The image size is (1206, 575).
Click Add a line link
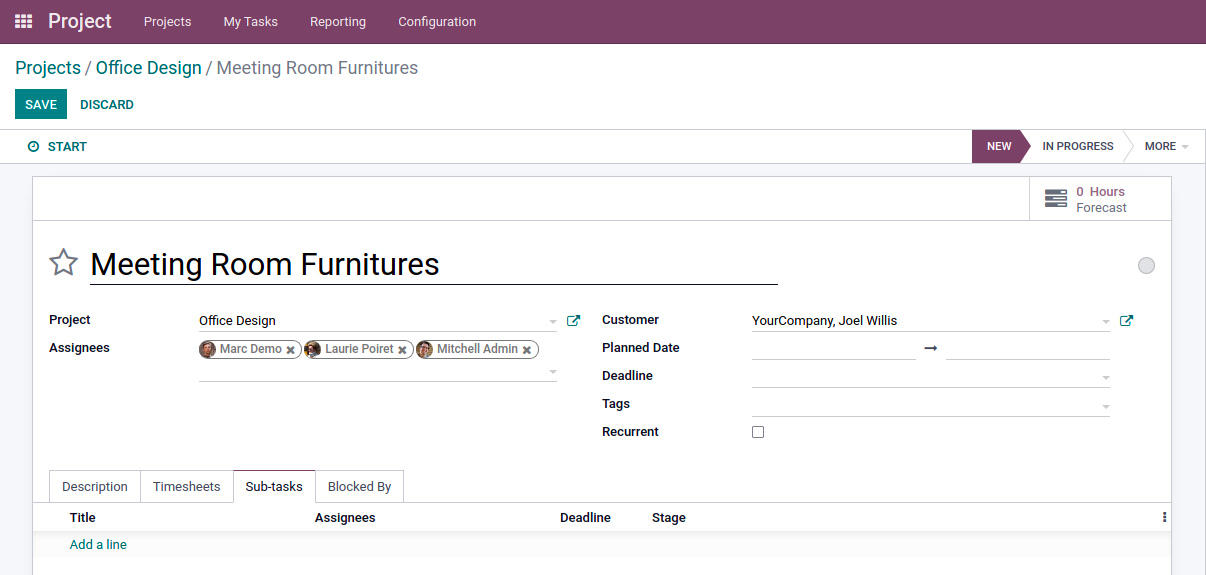tap(98, 545)
